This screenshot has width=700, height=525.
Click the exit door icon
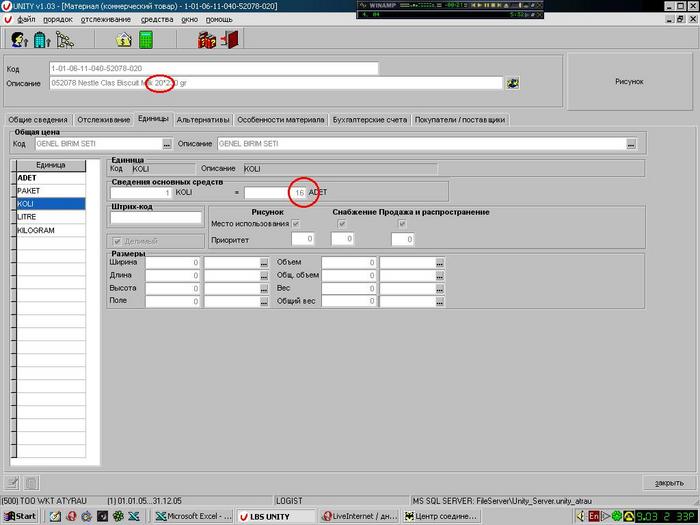230,40
